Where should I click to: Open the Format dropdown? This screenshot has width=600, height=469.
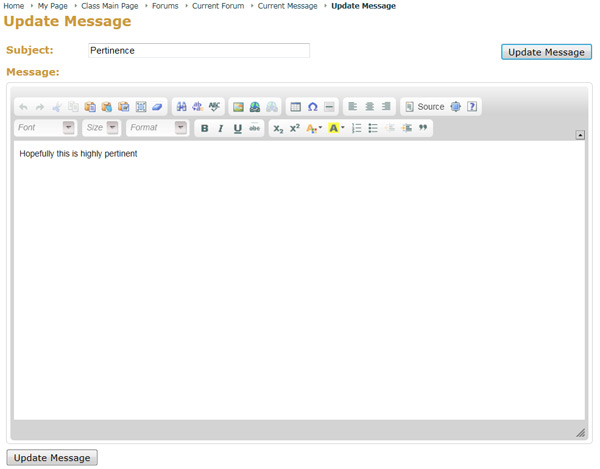(157, 128)
